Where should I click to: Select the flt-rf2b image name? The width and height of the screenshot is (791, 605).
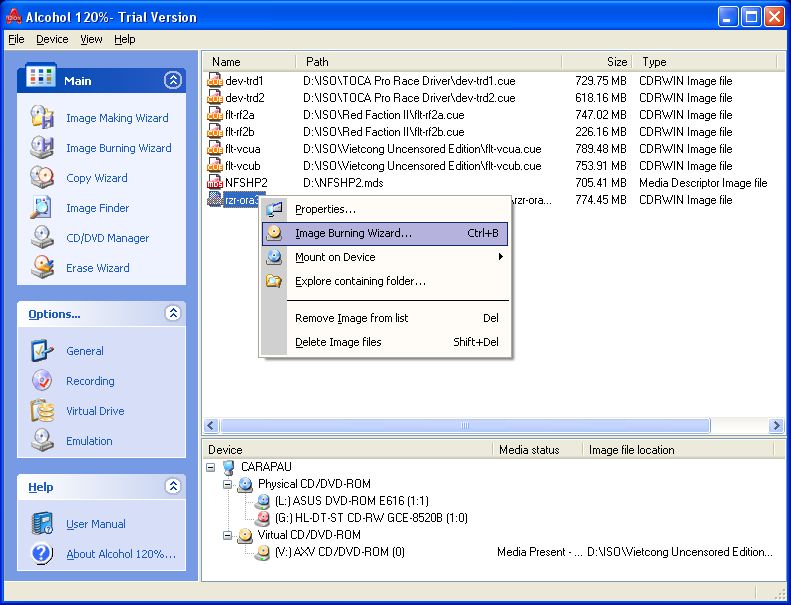[240, 132]
